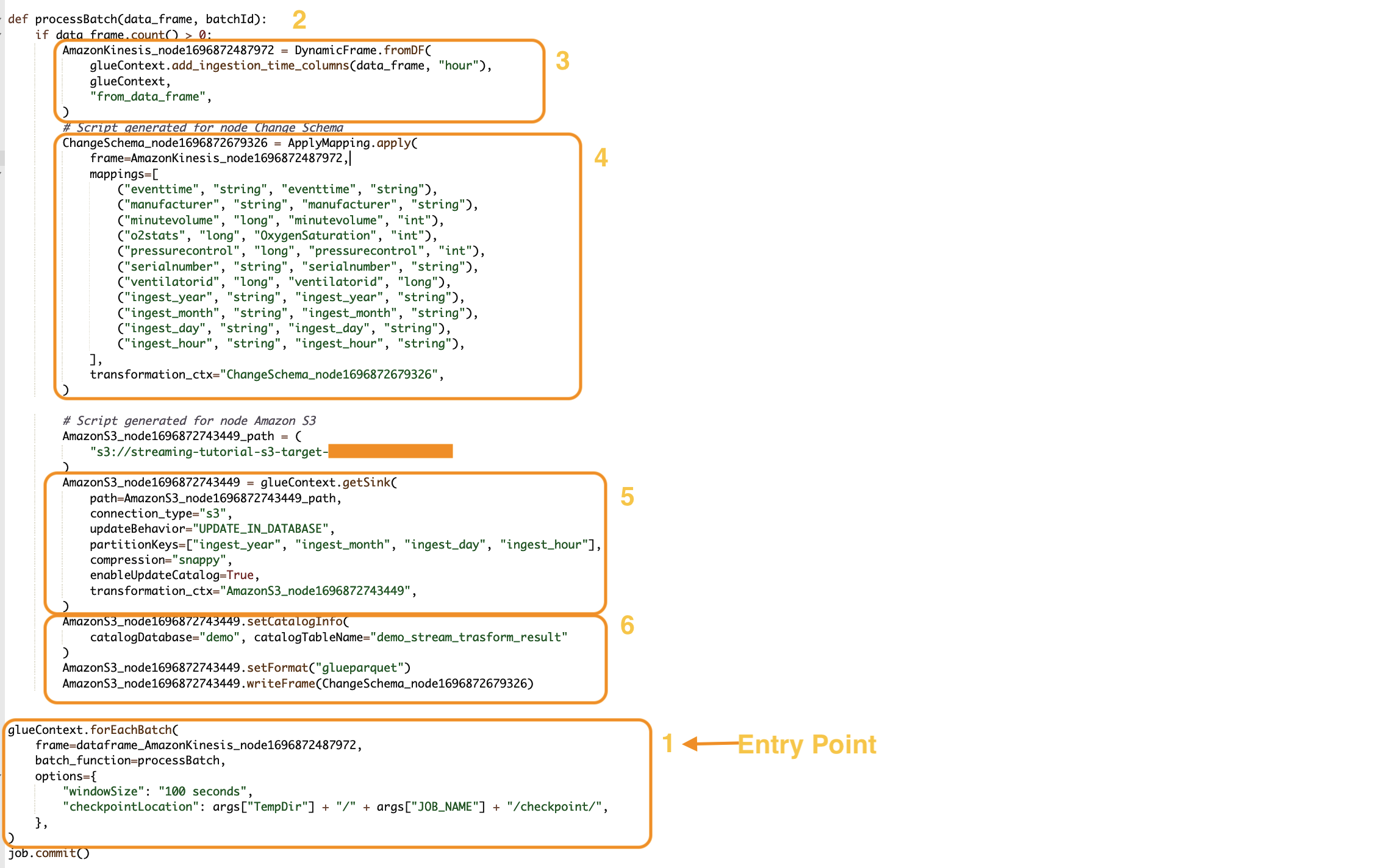Click the orange annotation number 1
1393x868 pixels.
click(668, 743)
